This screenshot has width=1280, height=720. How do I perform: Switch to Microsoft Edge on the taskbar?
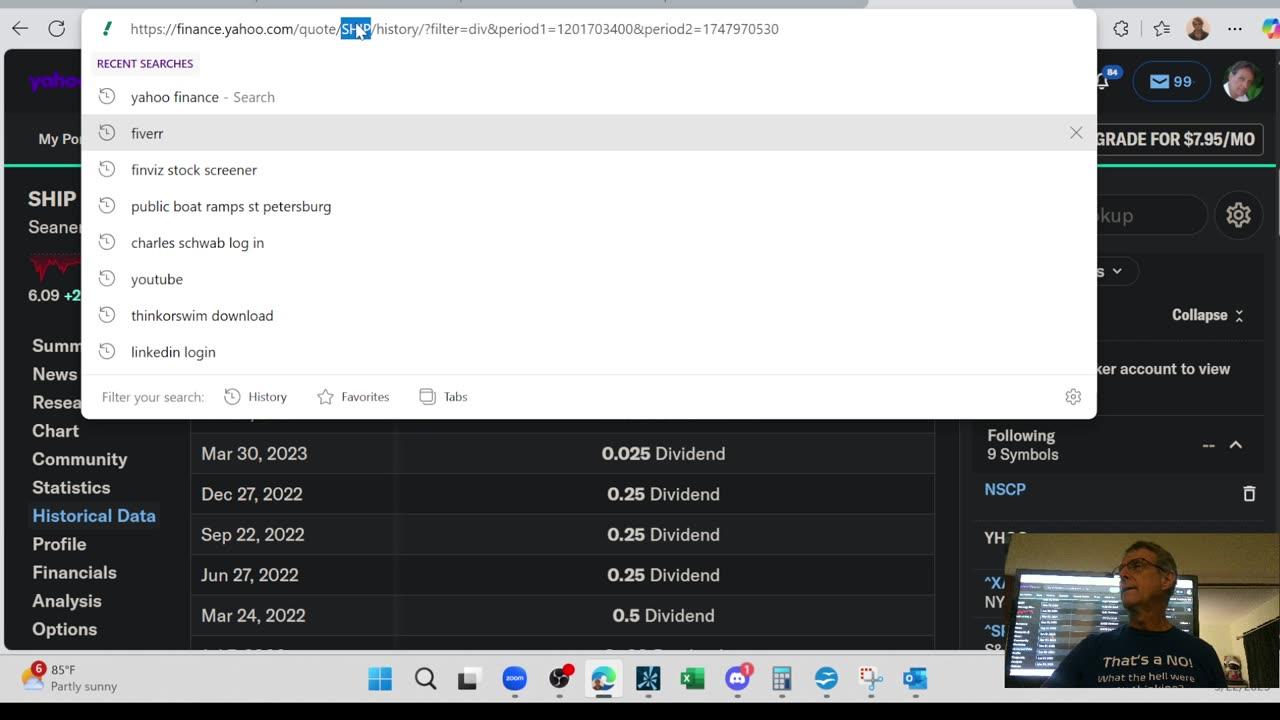[x=603, y=680]
